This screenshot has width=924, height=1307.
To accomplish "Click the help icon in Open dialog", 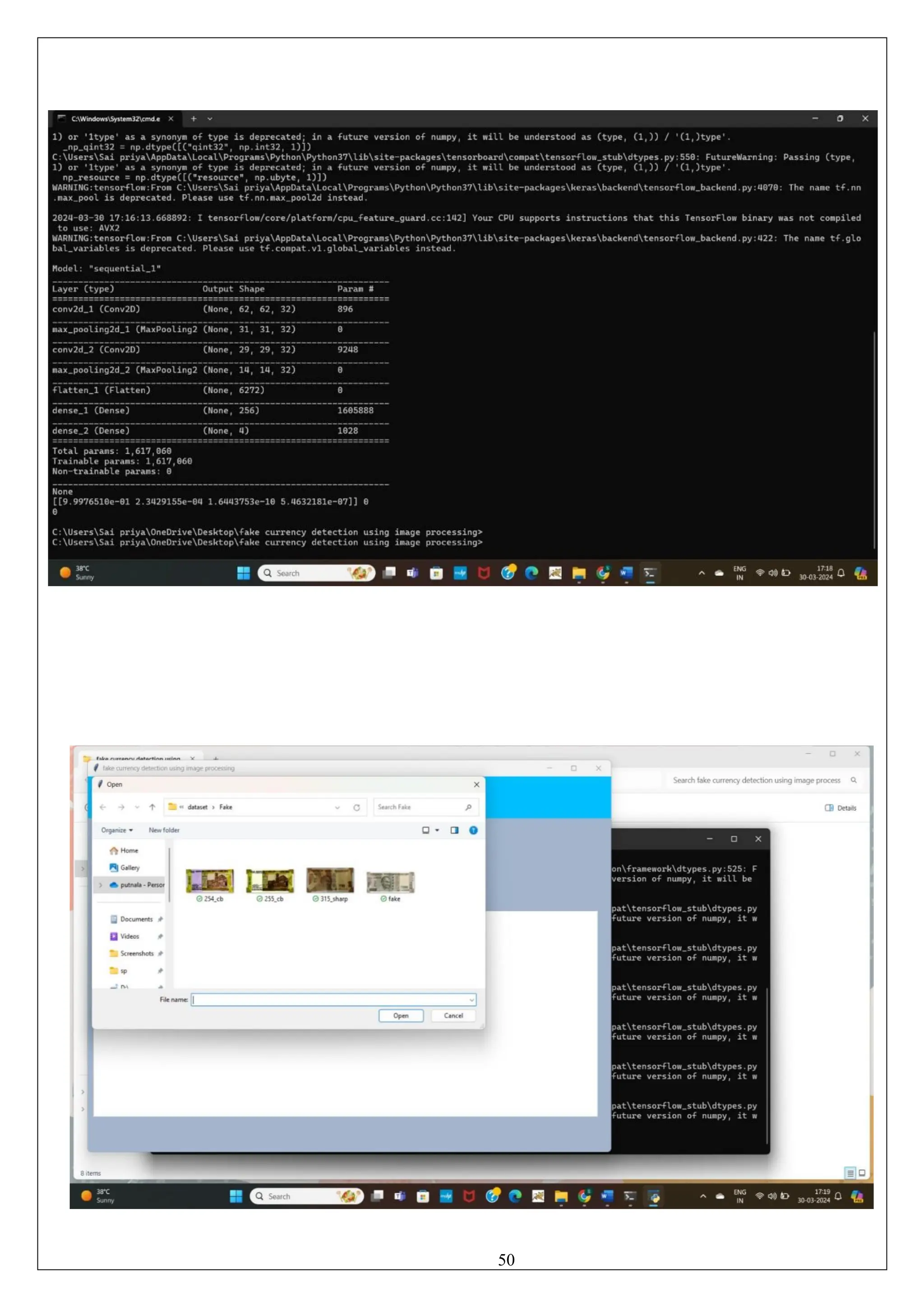I will [x=473, y=830].
